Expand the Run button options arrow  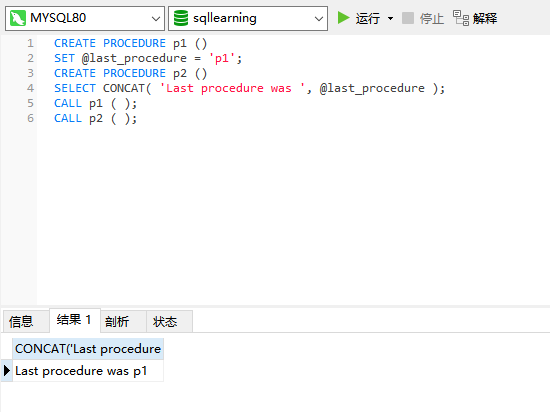tap(390, 18)
